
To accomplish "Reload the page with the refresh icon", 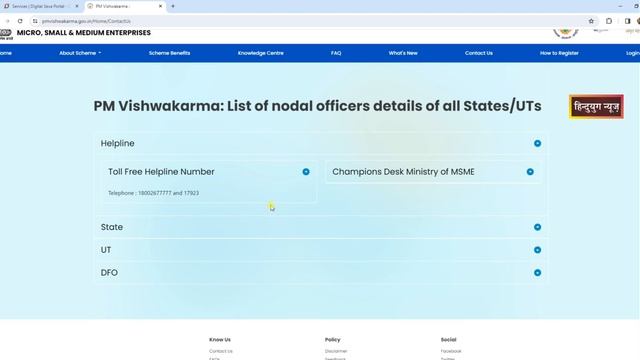I will click(x=20, y=21).
